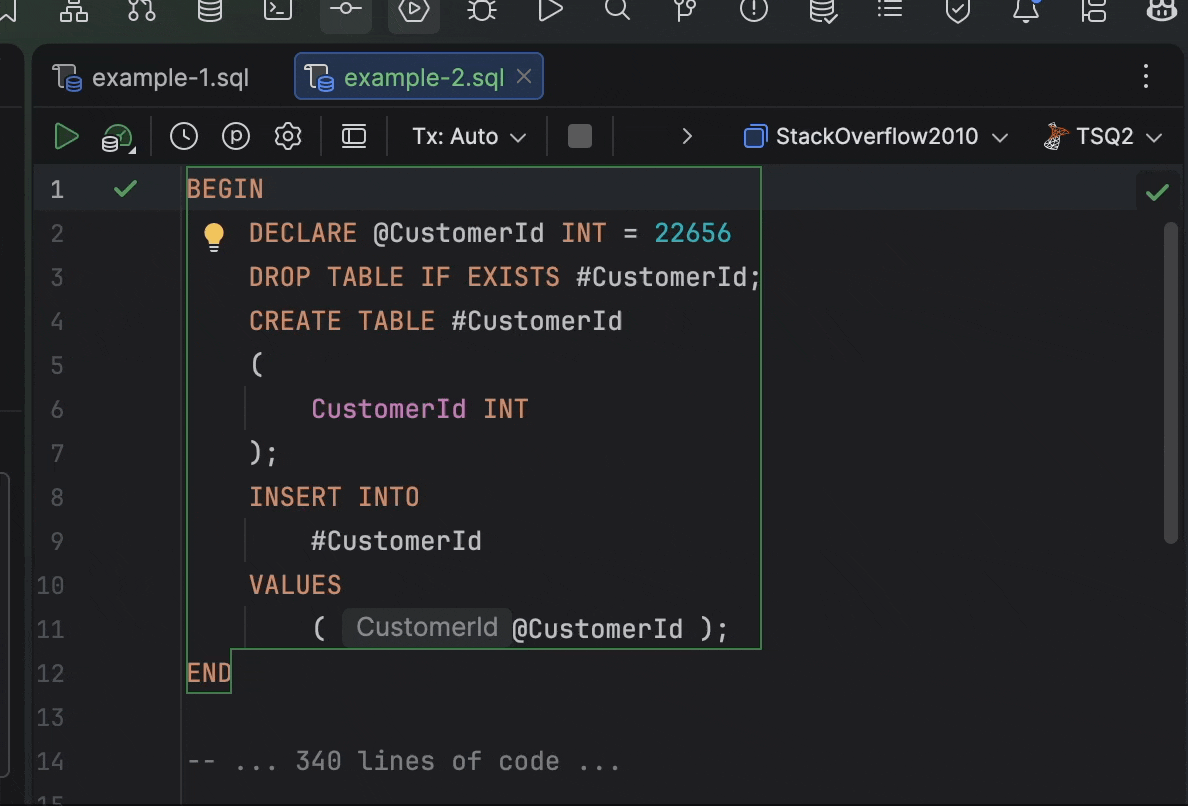Screen dimensions: 1188x806
Task: Open the Find magnifier icon in top bar
Action: tap(617, 11)
